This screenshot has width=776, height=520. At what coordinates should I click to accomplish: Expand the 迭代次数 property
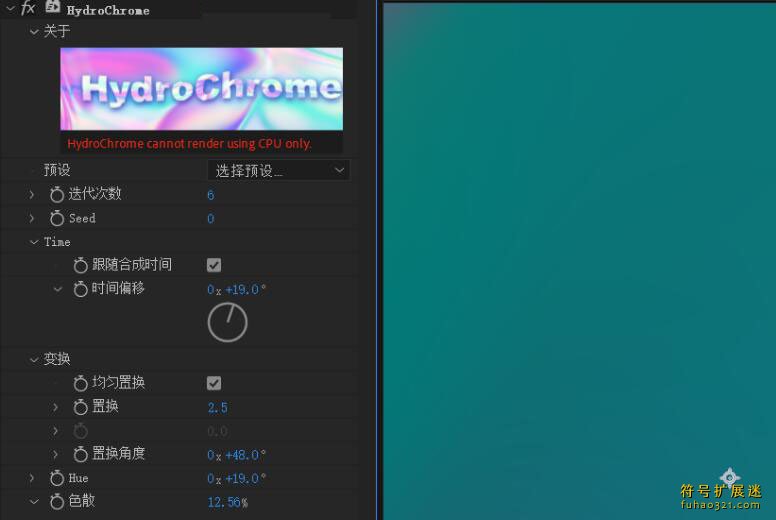[32, 194]
